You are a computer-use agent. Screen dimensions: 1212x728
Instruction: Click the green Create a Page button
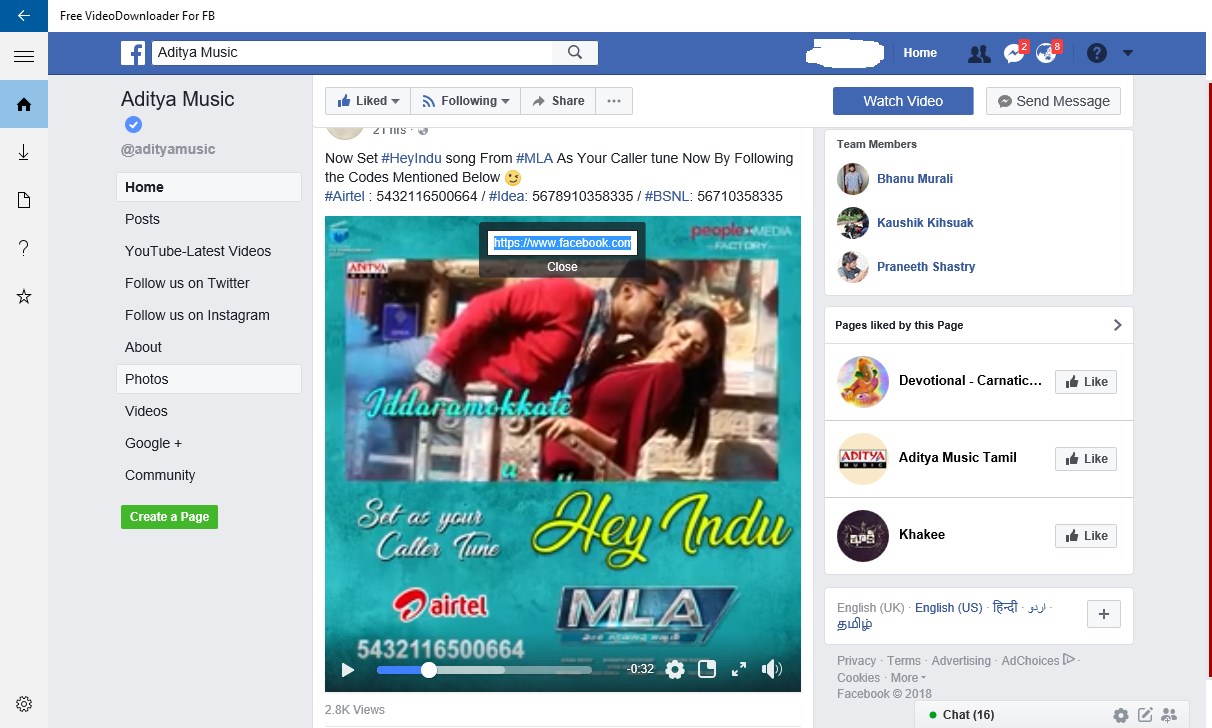pyautogui.click(x=169, y=517)
